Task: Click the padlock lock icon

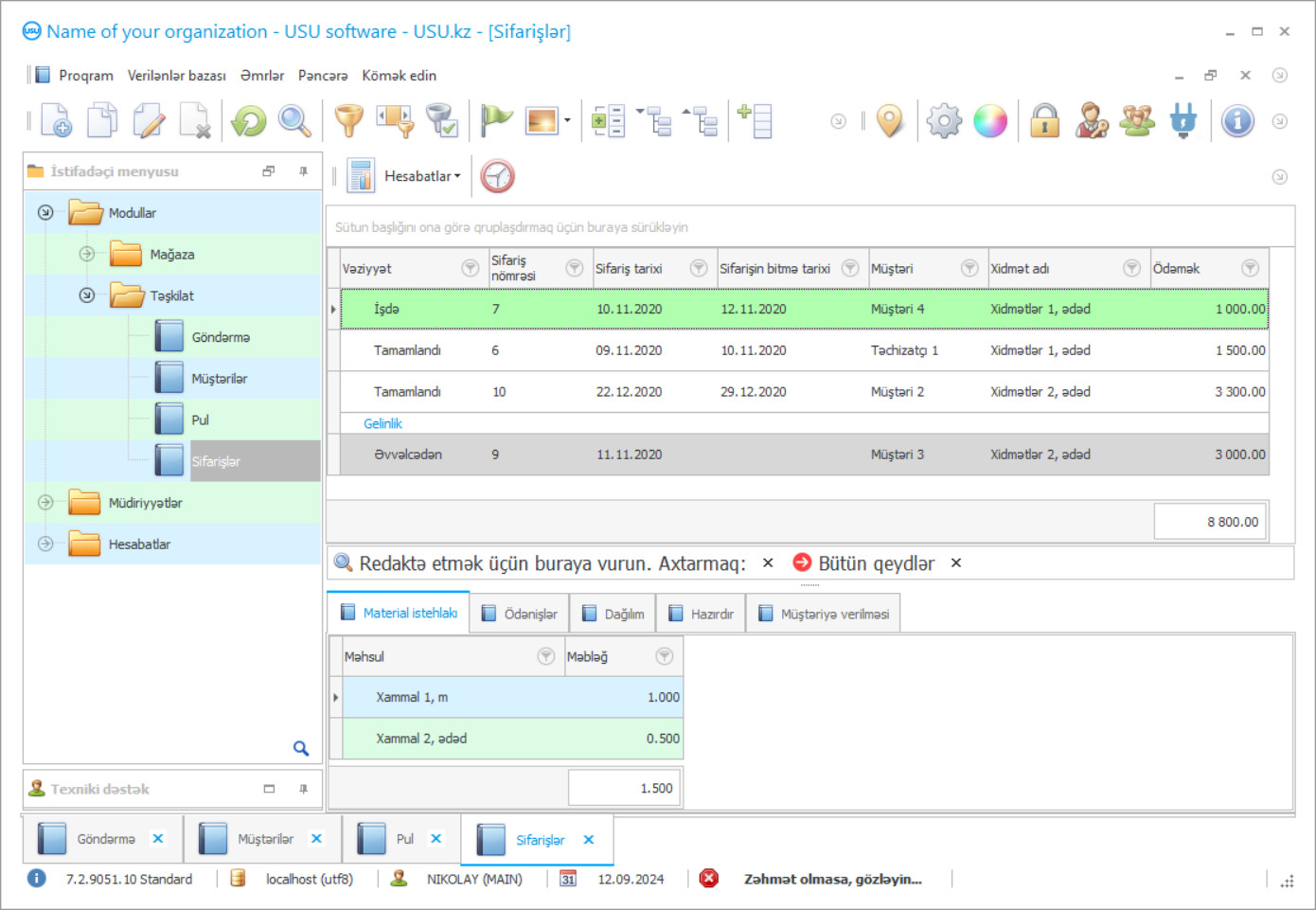Action: 1045,121
